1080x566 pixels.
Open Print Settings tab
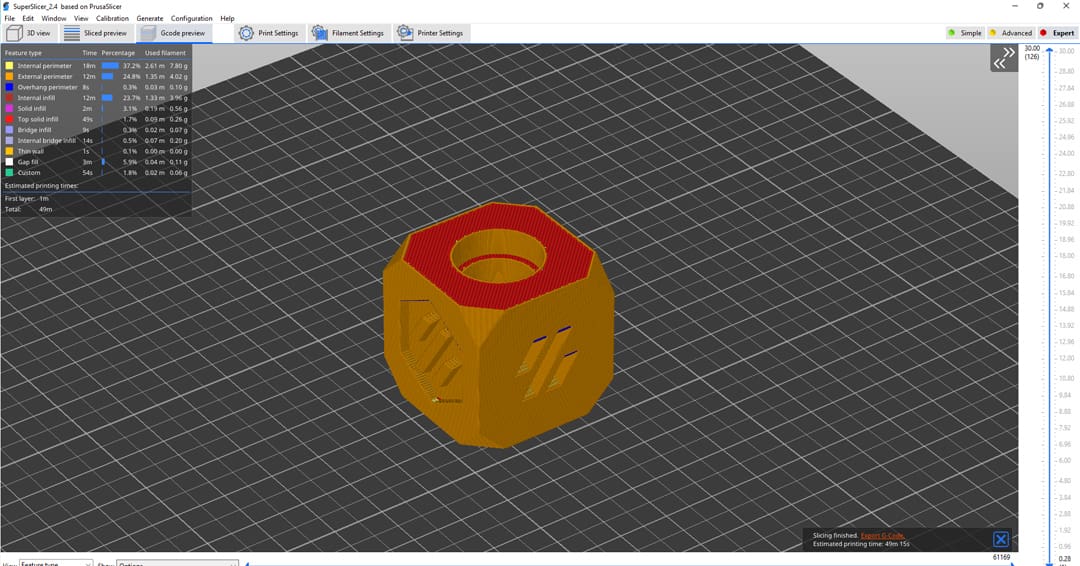[x=269, y=33]
